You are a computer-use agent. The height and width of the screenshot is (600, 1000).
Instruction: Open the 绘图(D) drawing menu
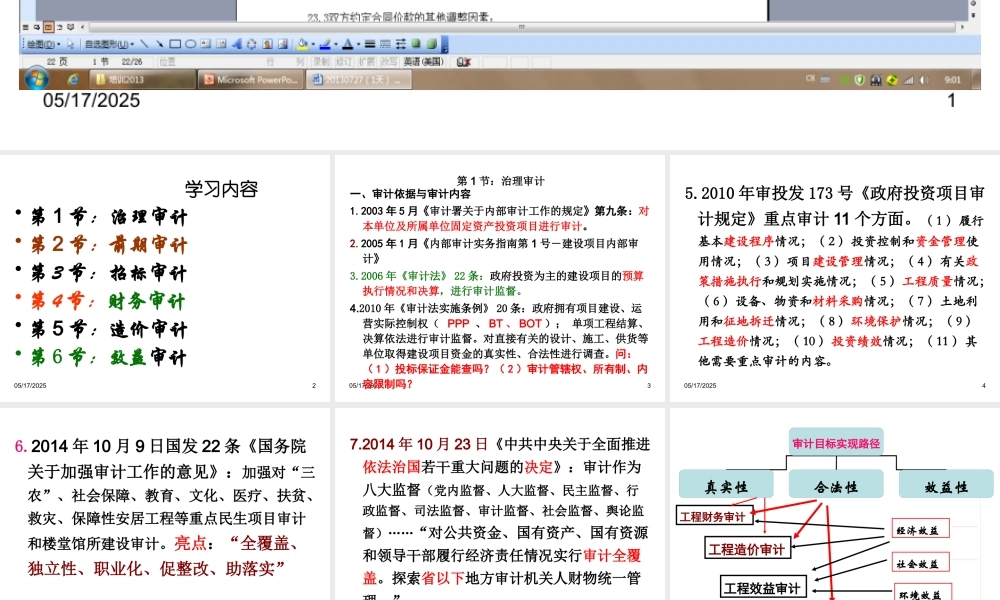tap(43, 44)
